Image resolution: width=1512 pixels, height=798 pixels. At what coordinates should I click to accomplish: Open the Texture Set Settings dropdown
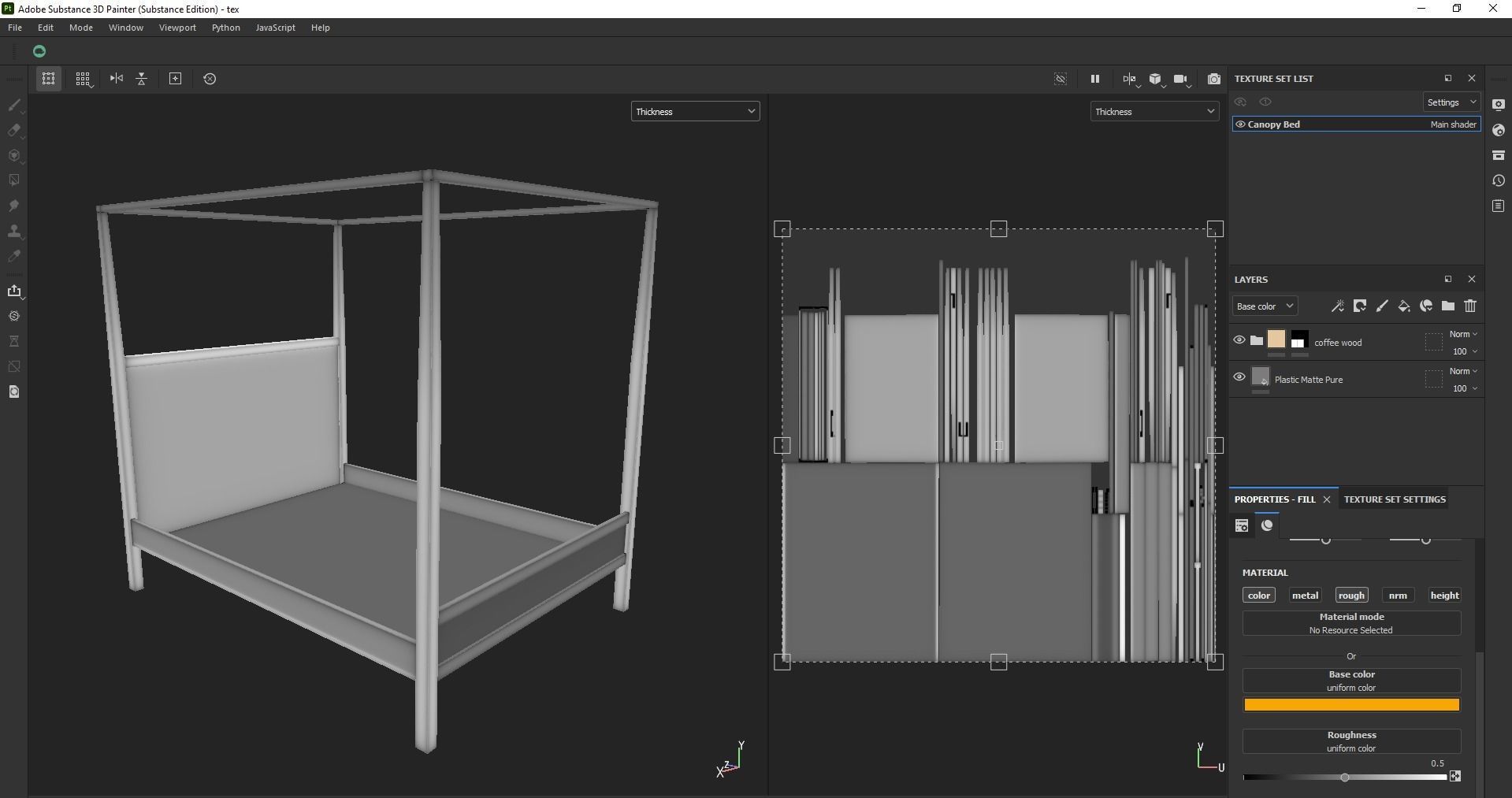pos(1451,102)
